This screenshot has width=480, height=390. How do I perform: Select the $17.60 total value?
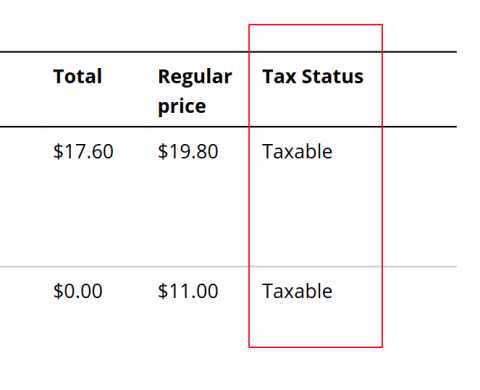click(x=83, y=151)
